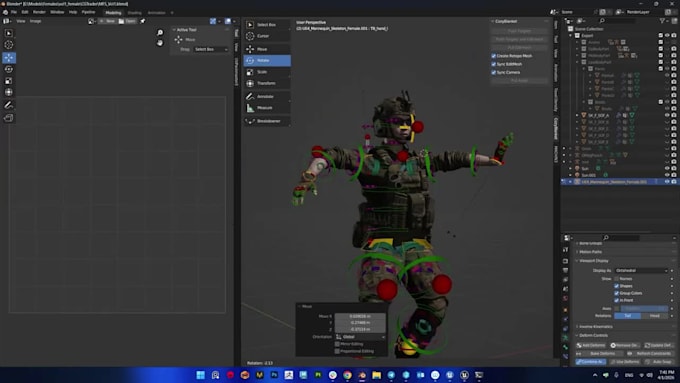Select Head for Relations setting

(x=654, y=316)
